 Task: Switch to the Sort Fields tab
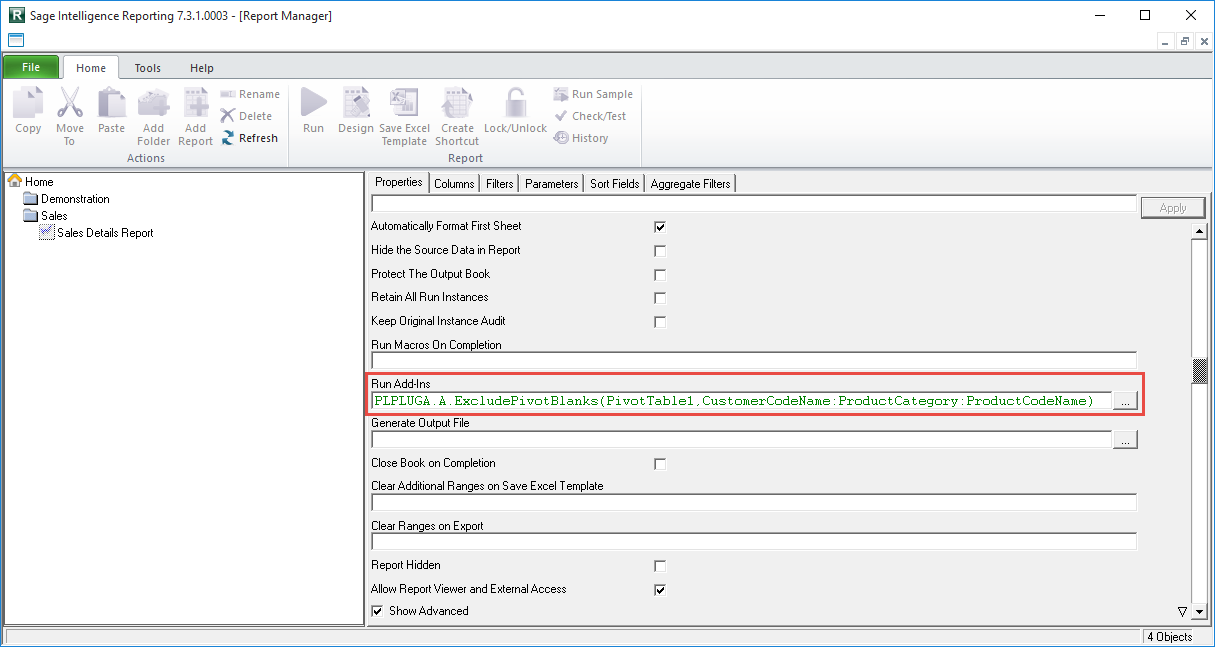pyautogui.click(x=615, y=184)
